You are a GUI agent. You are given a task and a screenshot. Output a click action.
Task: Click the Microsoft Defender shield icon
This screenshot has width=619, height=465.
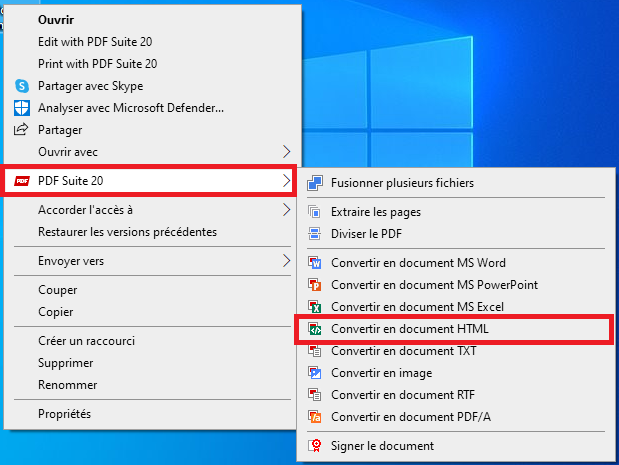[x=22, y=108]
